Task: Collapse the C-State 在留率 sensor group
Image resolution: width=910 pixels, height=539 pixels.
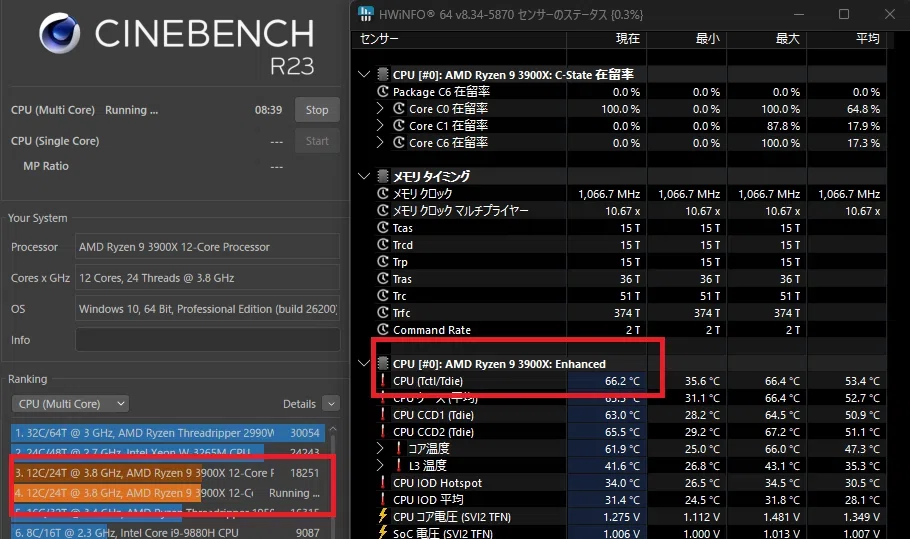Action: pos(364,74)
